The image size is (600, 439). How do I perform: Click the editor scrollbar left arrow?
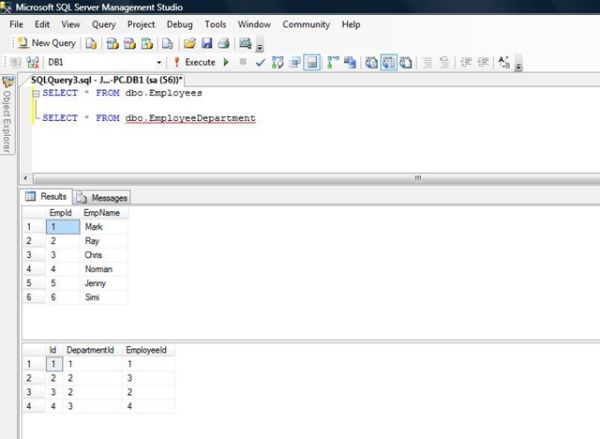tap(26, 178)
